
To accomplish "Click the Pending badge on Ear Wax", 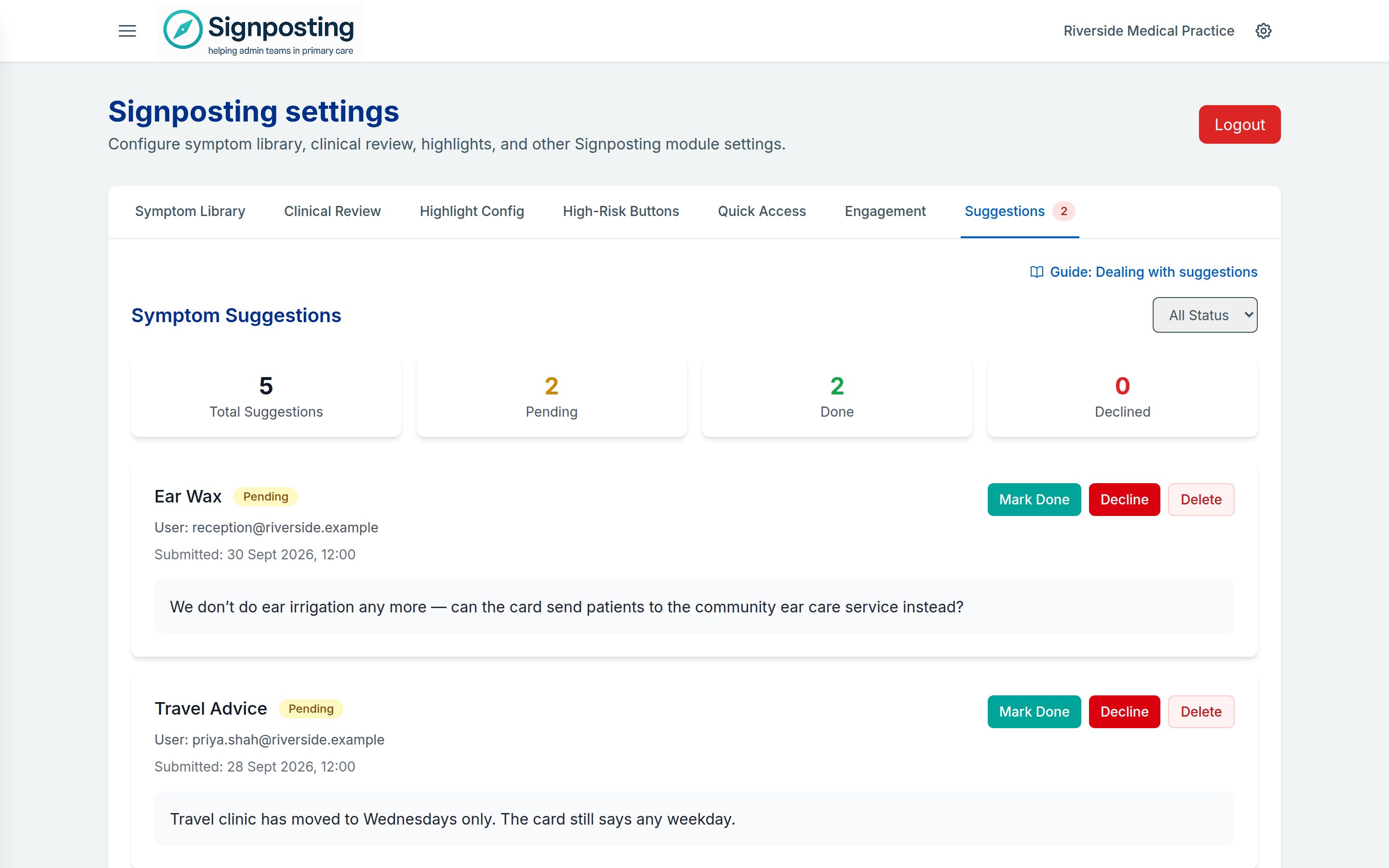I will coord(265,497).
